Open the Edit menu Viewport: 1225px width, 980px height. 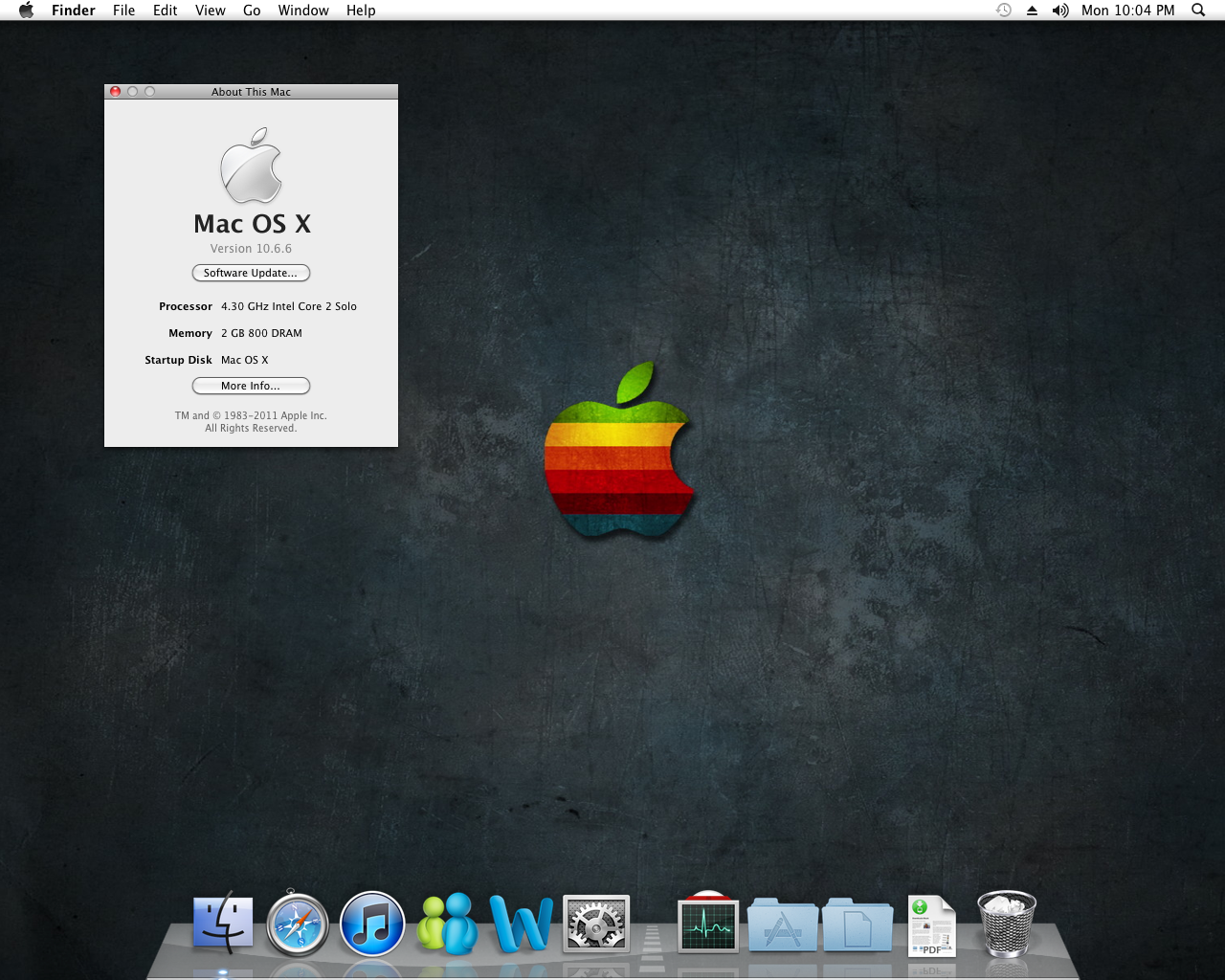(x=166, y=10)
